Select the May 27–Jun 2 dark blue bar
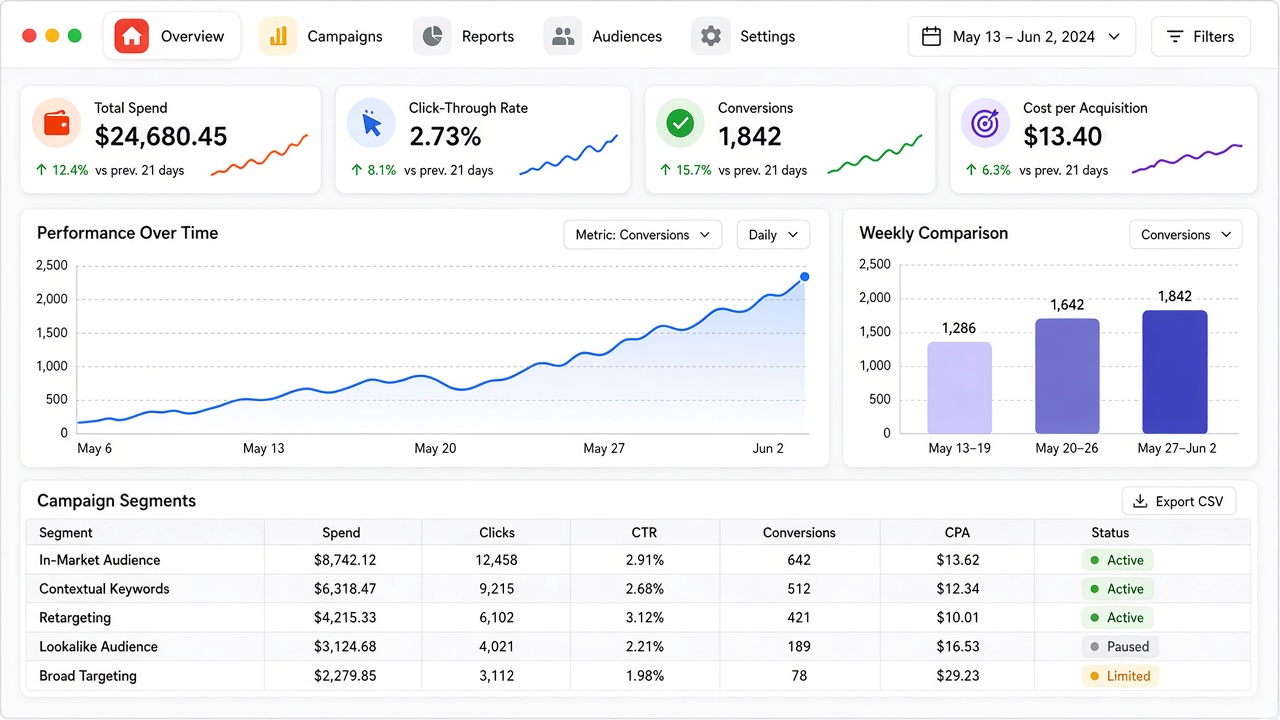 click(1175, 371)
